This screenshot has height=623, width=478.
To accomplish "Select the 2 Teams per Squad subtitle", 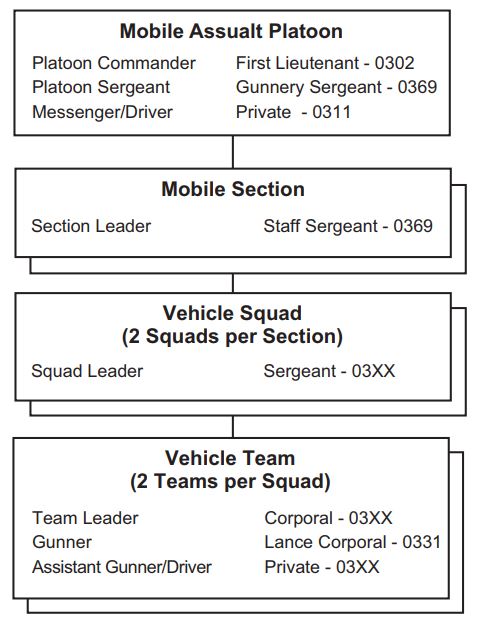I will (x=230, y=482).
